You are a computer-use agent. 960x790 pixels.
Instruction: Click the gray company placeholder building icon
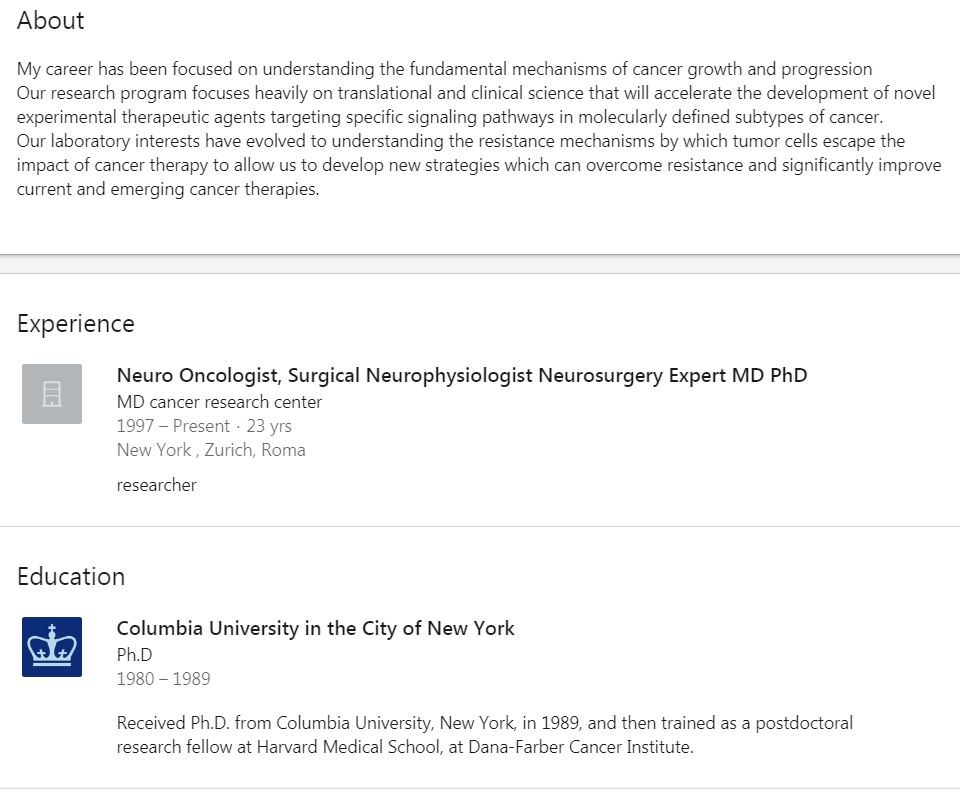tap(52, 394)
